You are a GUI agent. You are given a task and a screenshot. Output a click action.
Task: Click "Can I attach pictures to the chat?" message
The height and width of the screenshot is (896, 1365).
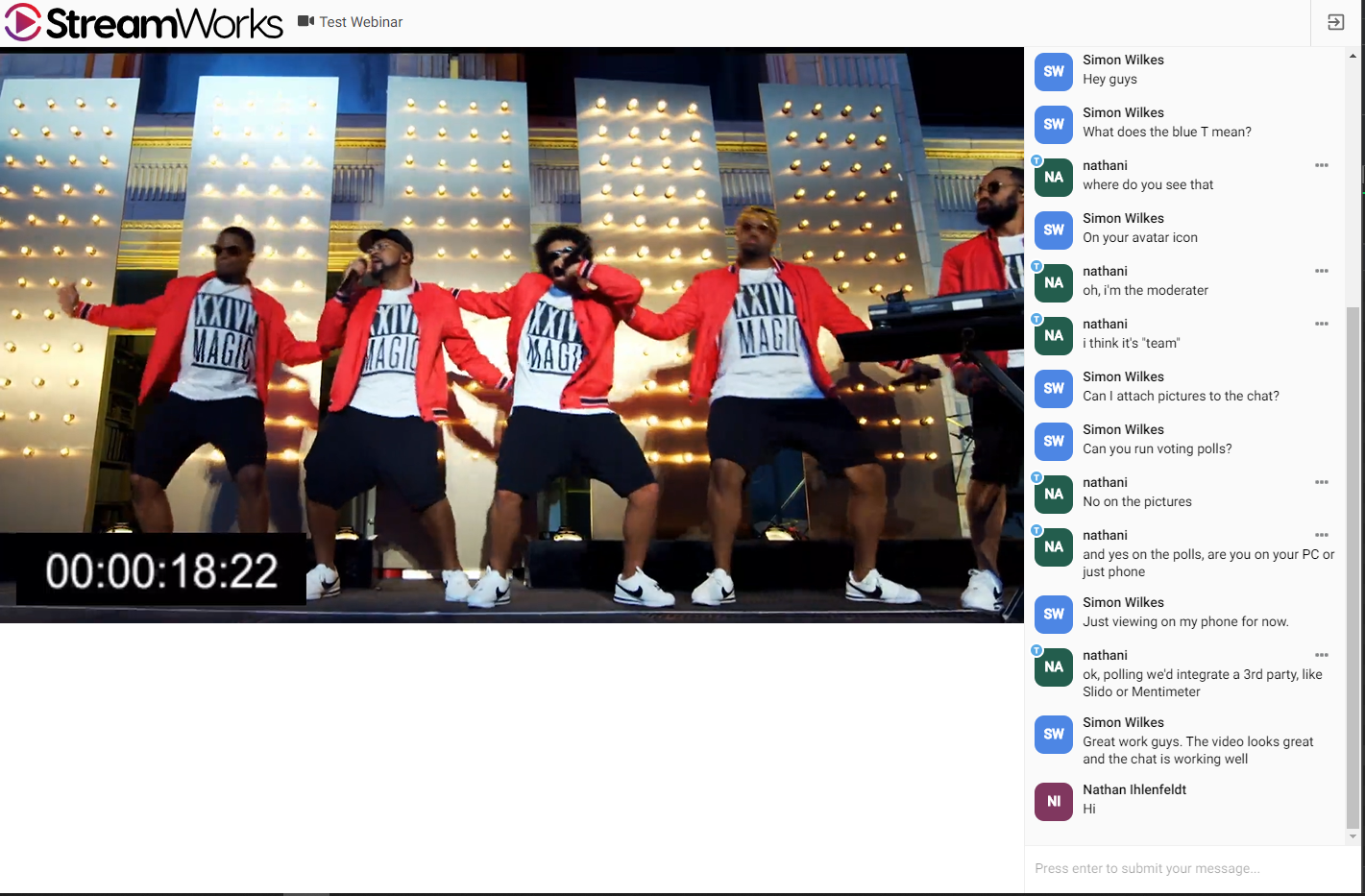pos(1181,397)
